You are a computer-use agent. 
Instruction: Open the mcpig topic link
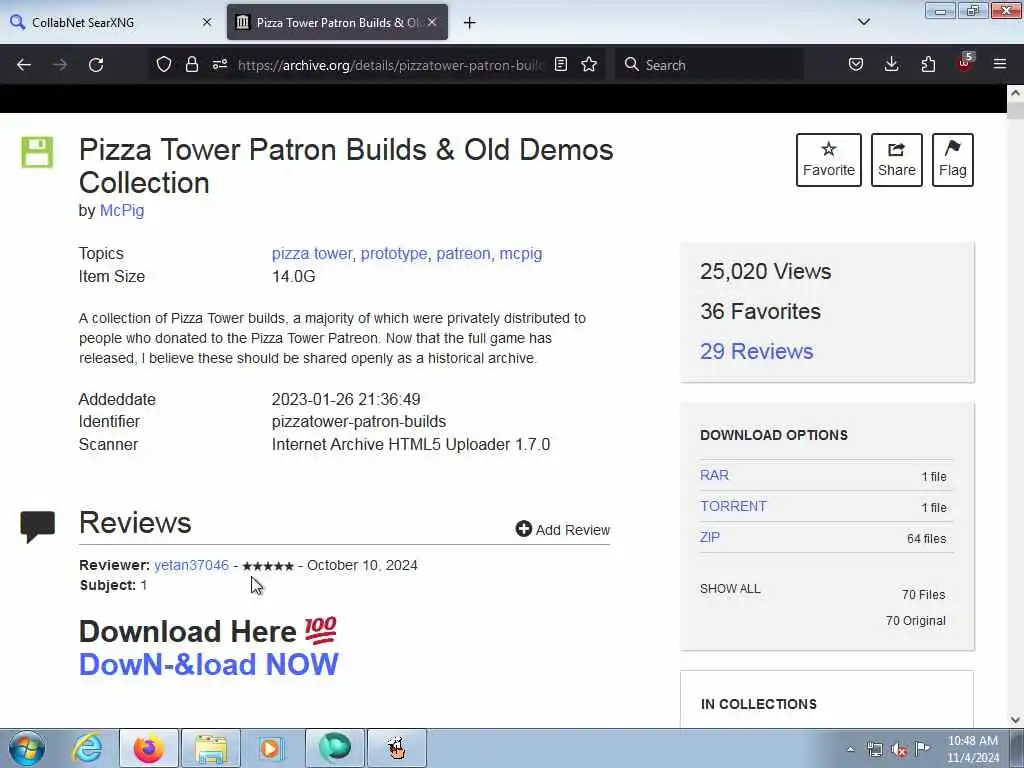pyautogui.click(x=520, y=253)
